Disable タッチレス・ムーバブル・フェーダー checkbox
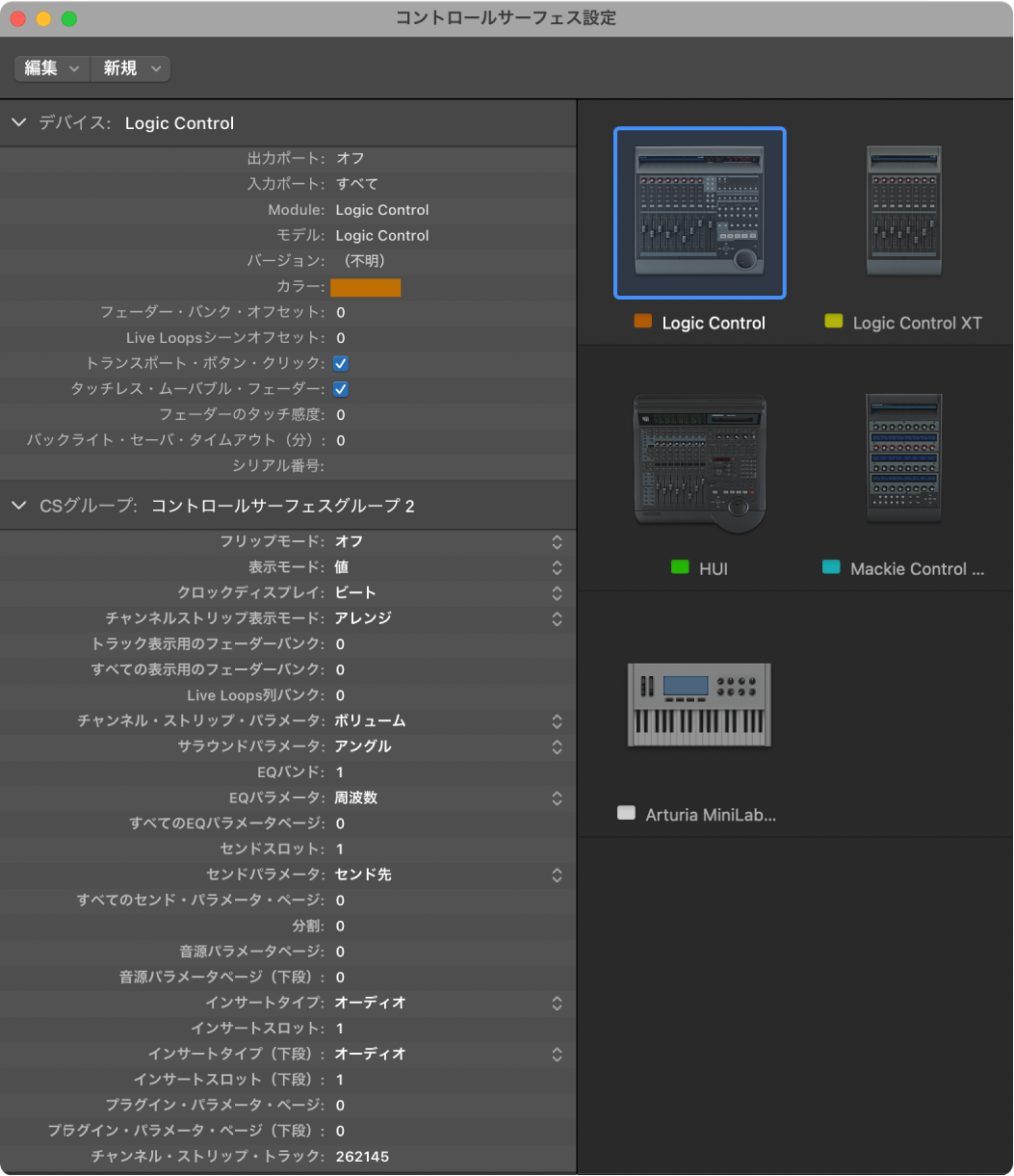The height and width of the screenshot is (1176, 1014). point(341,389)
